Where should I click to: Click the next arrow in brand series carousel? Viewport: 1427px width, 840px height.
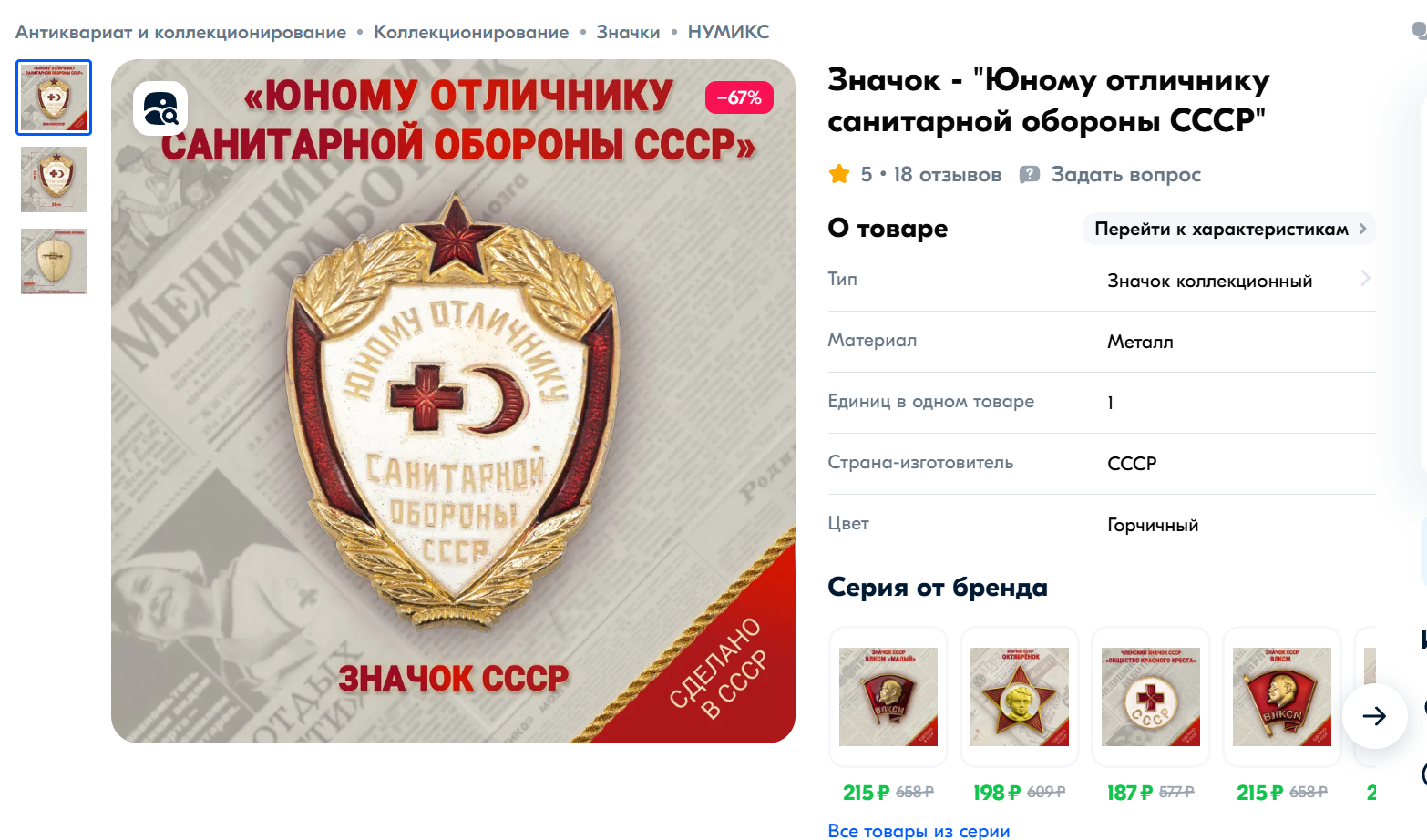[1374, 716]
